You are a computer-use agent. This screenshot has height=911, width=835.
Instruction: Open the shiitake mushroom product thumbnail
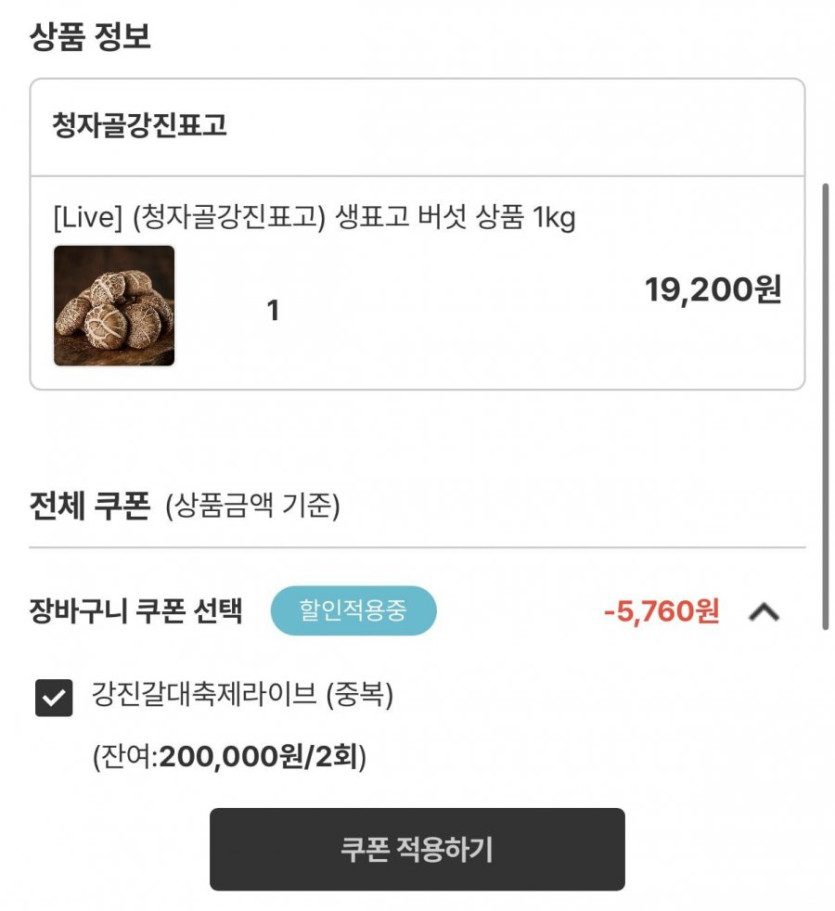pyautogui.click(x=114, y=306)
